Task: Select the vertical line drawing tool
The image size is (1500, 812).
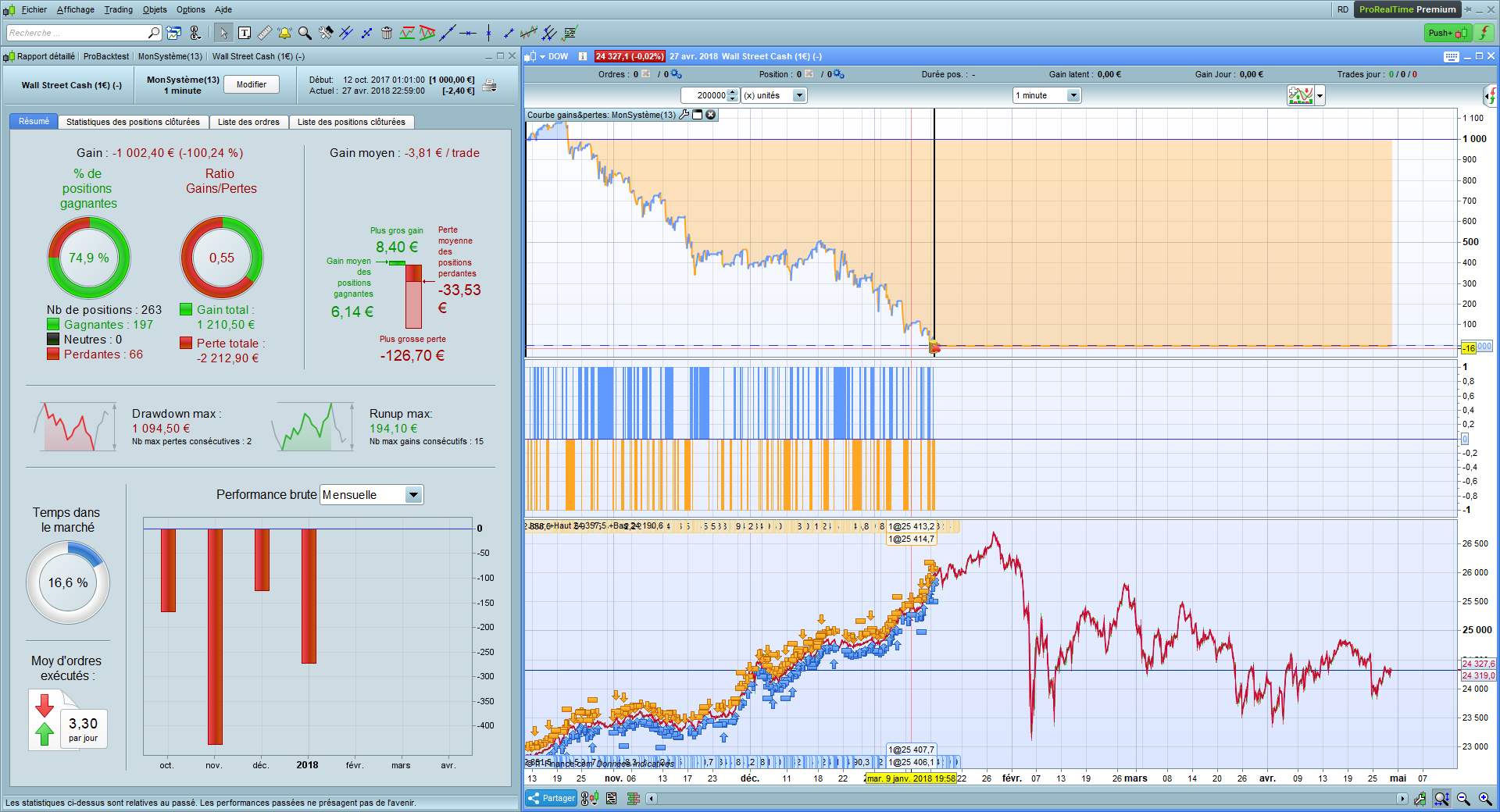Action: (488, 33)
